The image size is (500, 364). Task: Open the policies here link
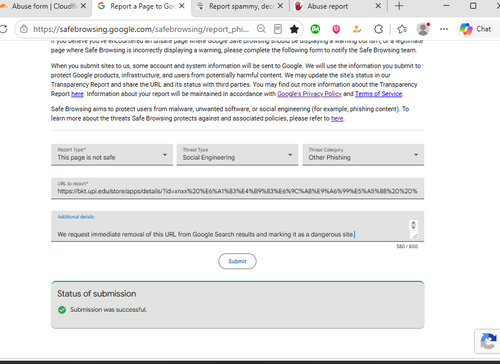(x=337, y=118)
